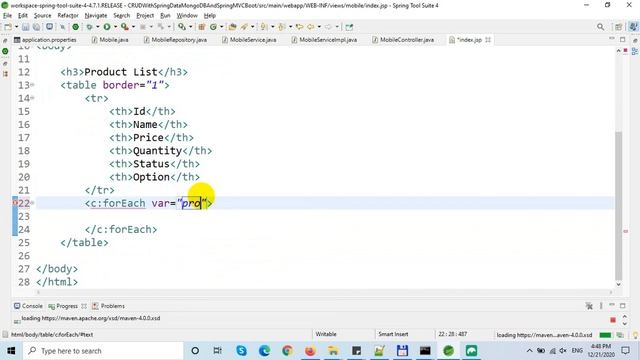
Task: Collapse the table fold at line 13
Action: (32, 85)
